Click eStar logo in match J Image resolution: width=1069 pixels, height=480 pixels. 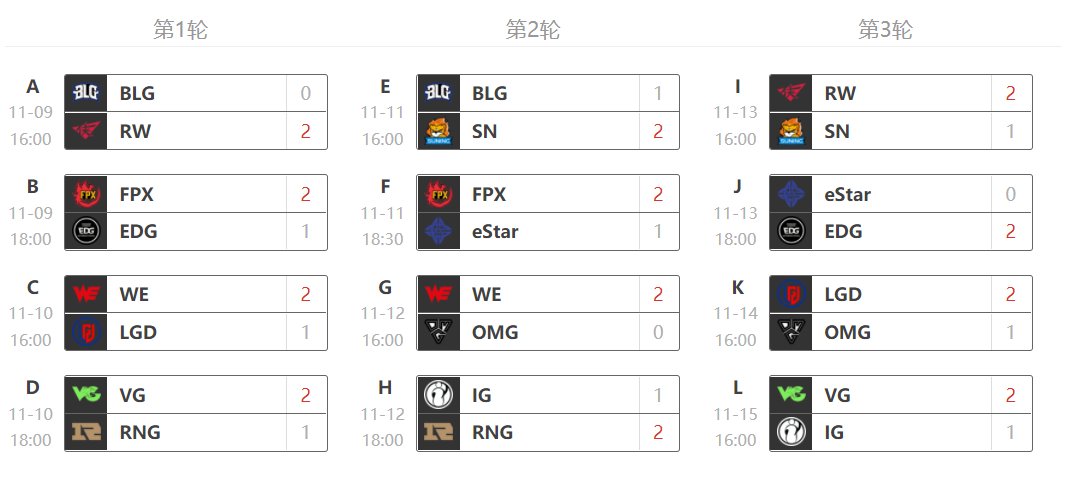click(x=791, y=194)
